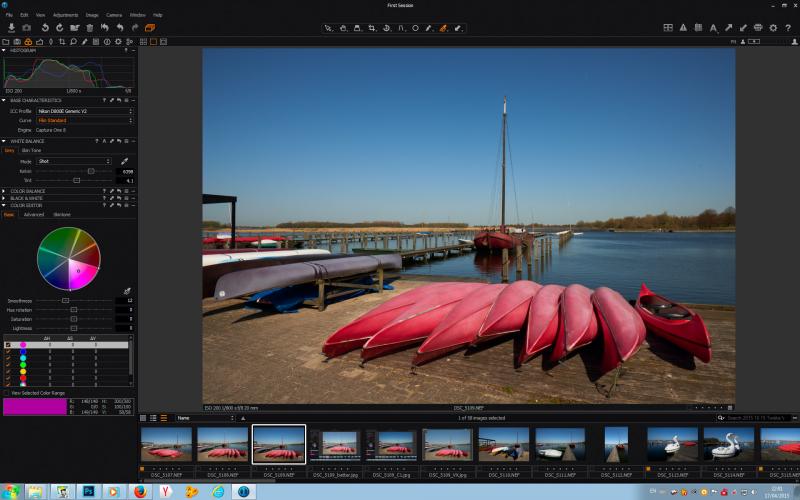Toggle the grid overlay icon in the top right
This screenshot has height=500, width=800.
click(x=698, y=28)
